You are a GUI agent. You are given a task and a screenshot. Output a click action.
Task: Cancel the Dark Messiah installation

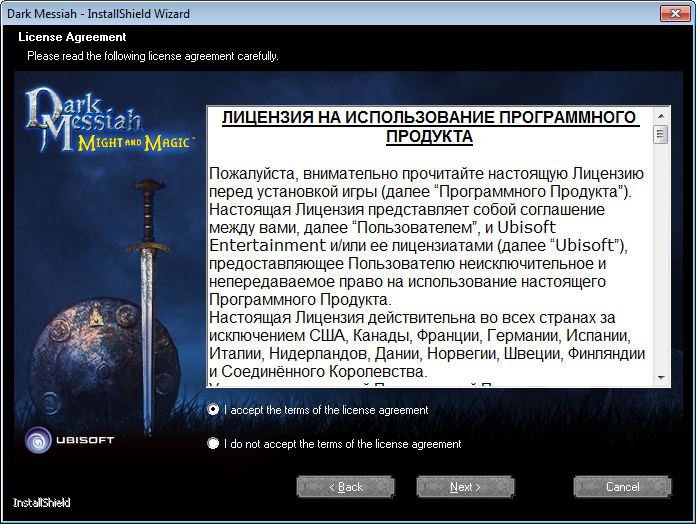[622, 487]
